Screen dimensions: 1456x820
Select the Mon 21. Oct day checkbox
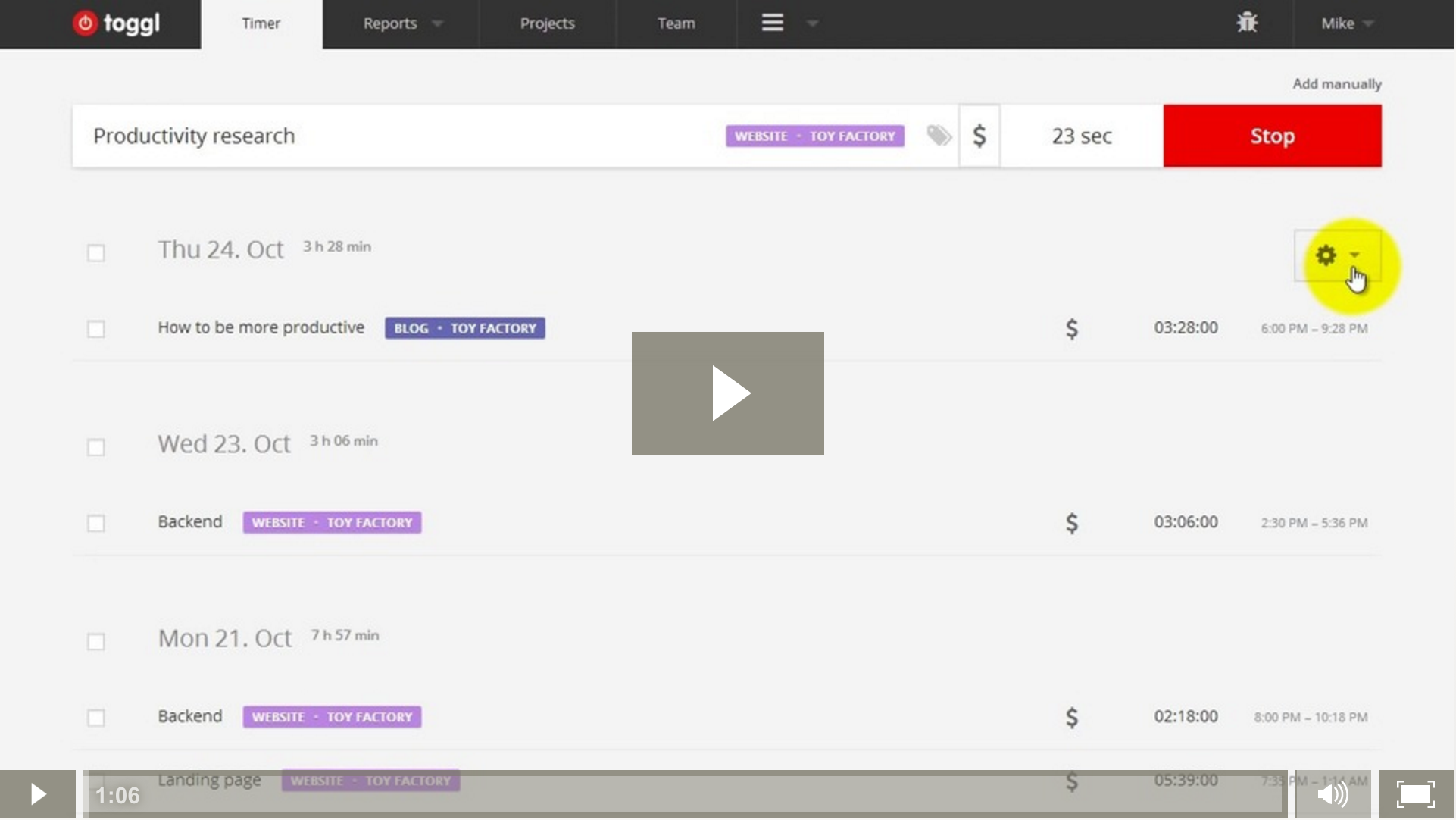coord(96,642)
